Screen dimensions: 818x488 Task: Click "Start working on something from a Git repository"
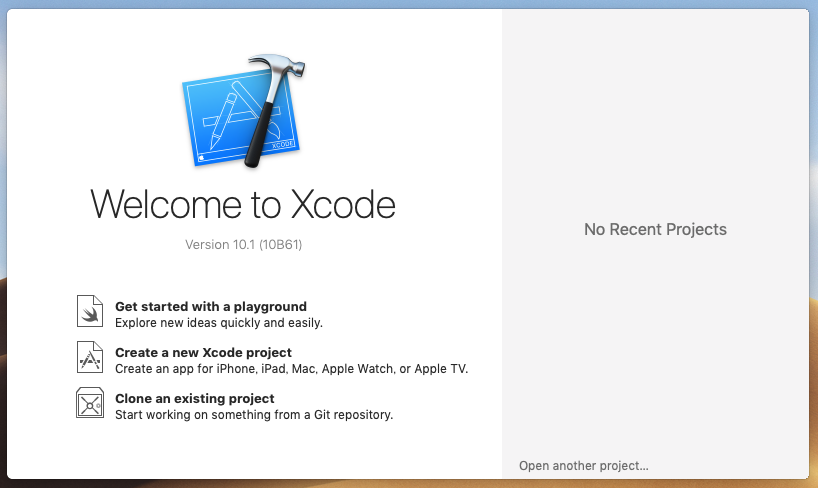[254, 414]
